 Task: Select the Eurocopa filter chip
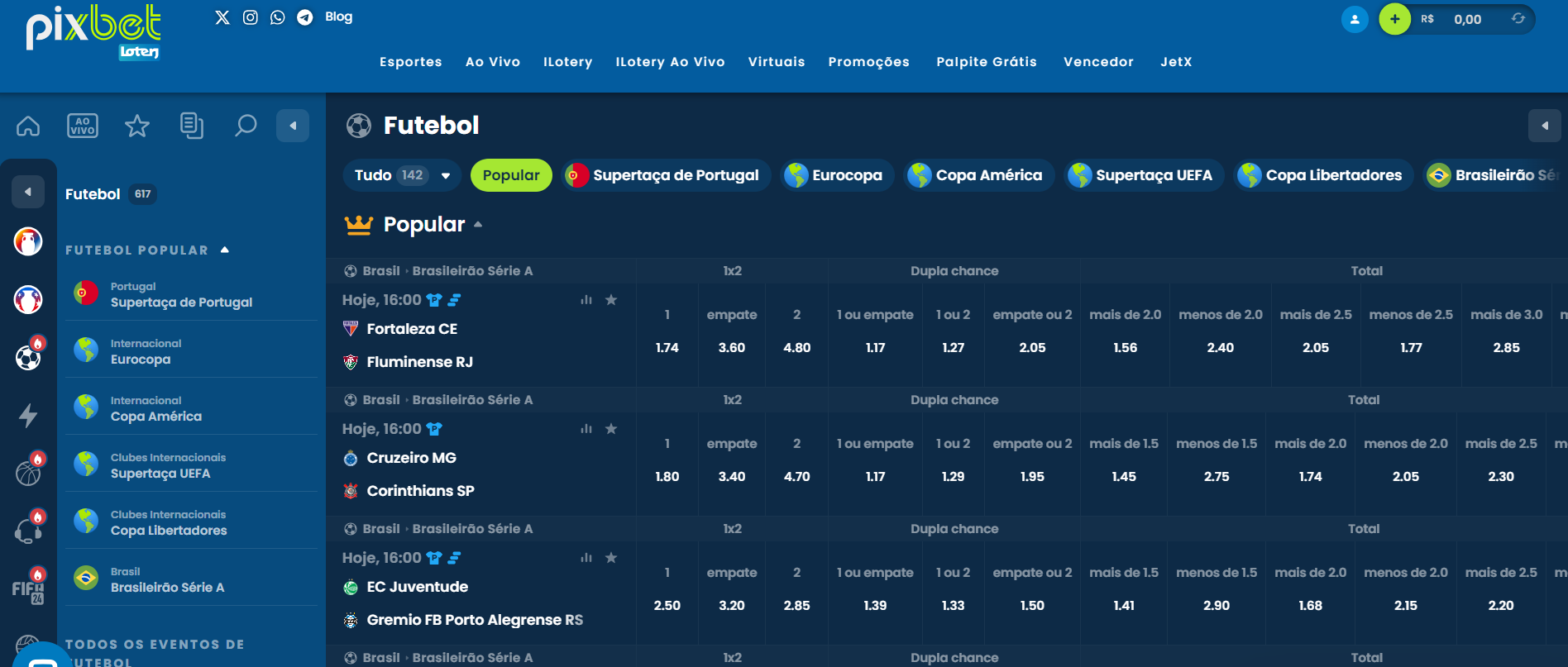pos(837,175)
